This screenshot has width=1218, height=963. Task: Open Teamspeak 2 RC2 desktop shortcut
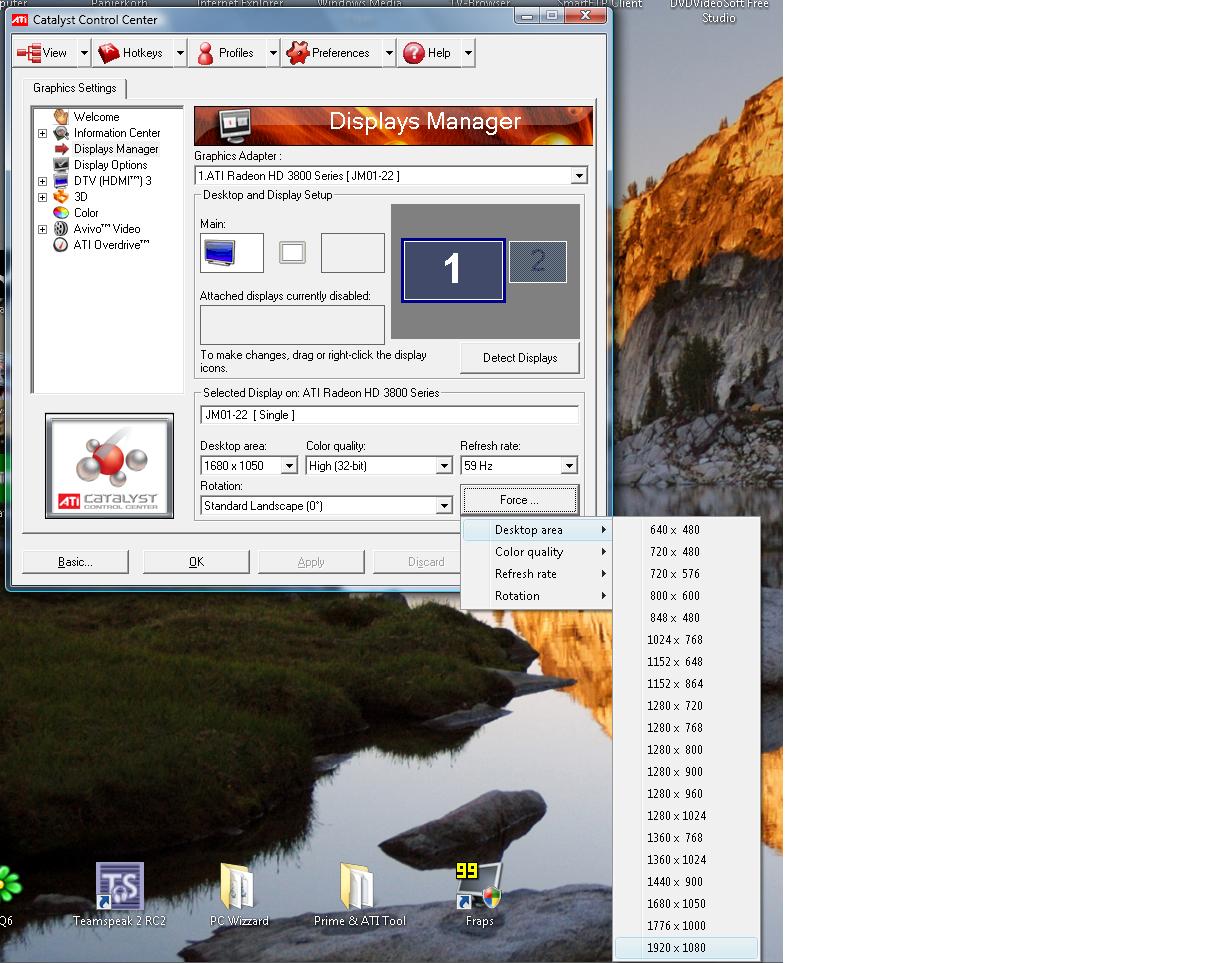(119, 890)
